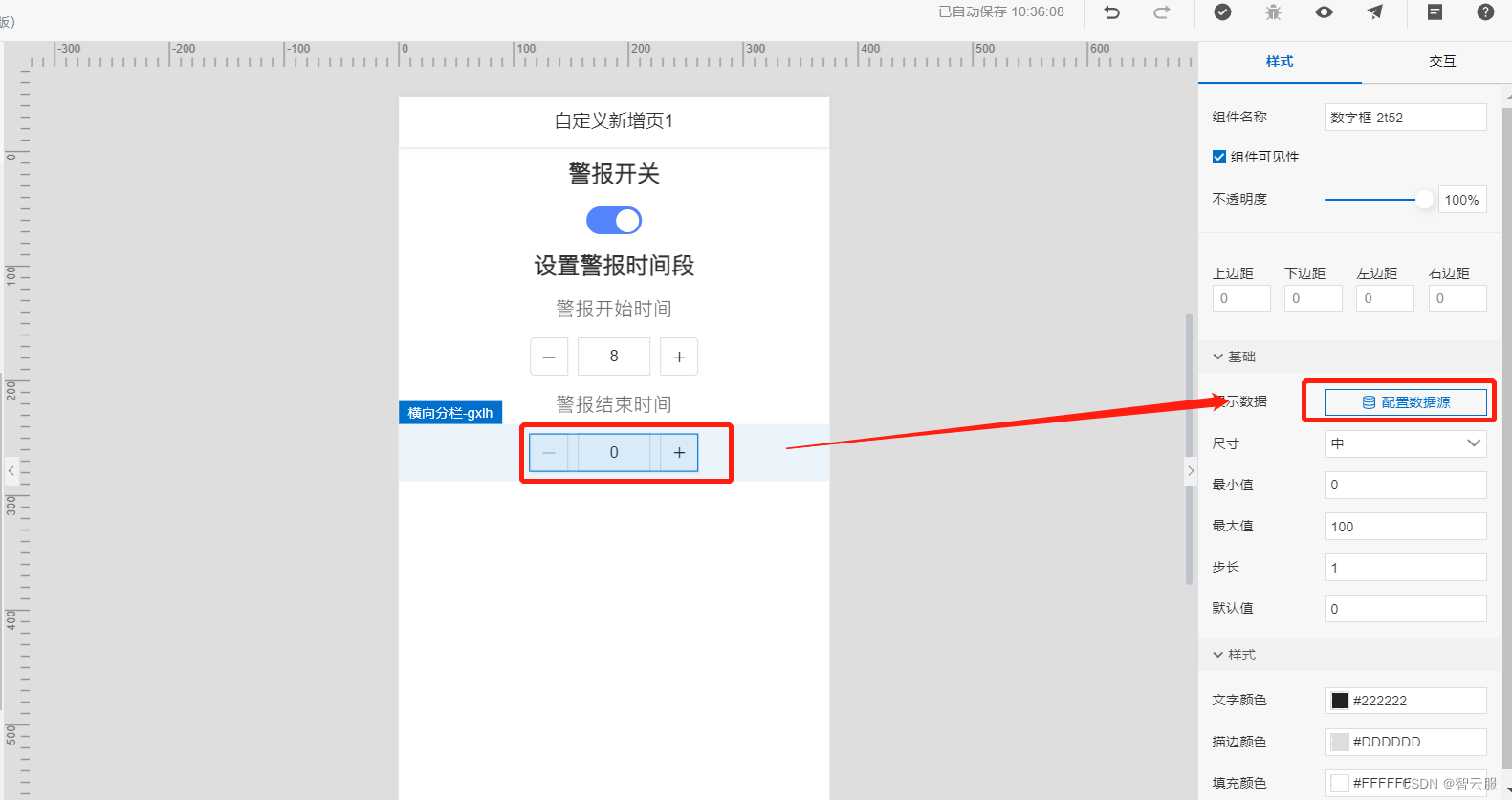Click the 左边距 input field
The height and width of the screenshot is (800, 1512).
(x=1385, y=298)
